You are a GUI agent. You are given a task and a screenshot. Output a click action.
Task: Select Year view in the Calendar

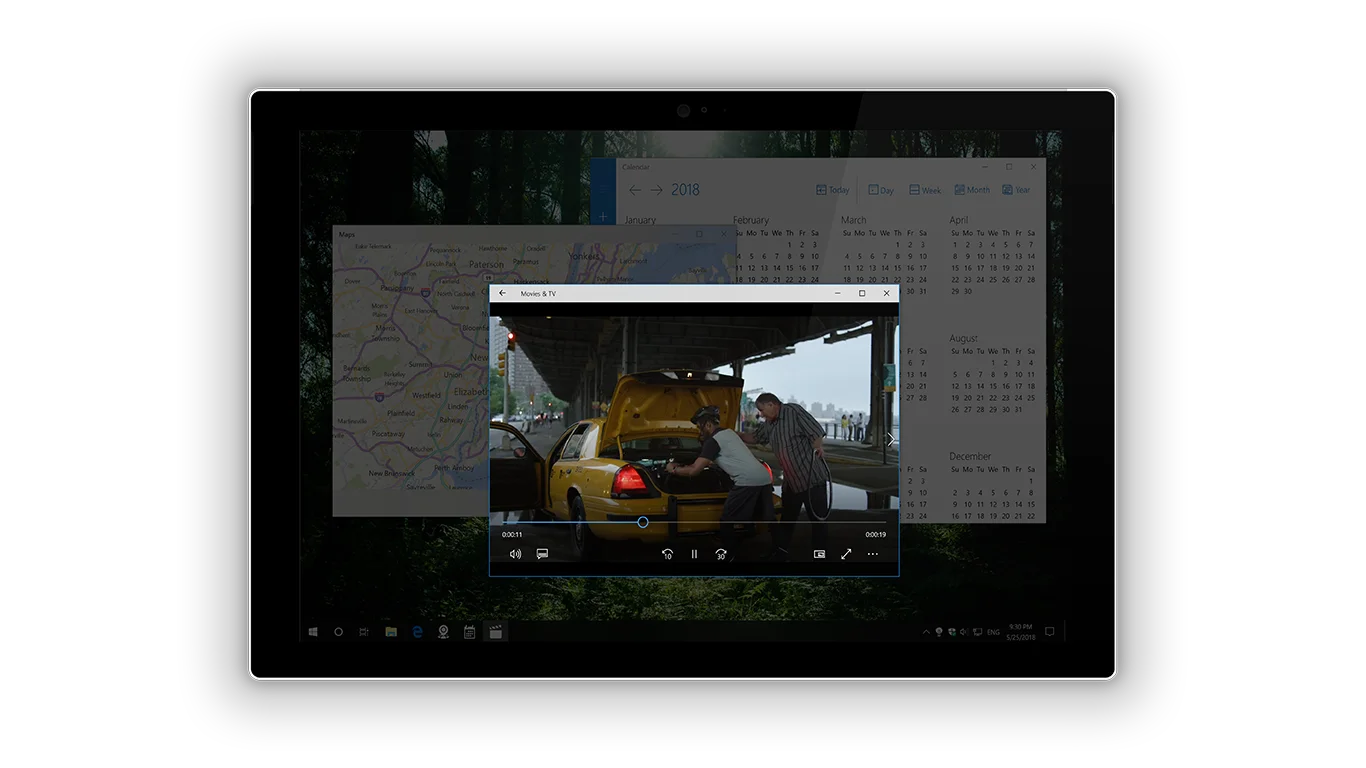tap(1018, 189)
